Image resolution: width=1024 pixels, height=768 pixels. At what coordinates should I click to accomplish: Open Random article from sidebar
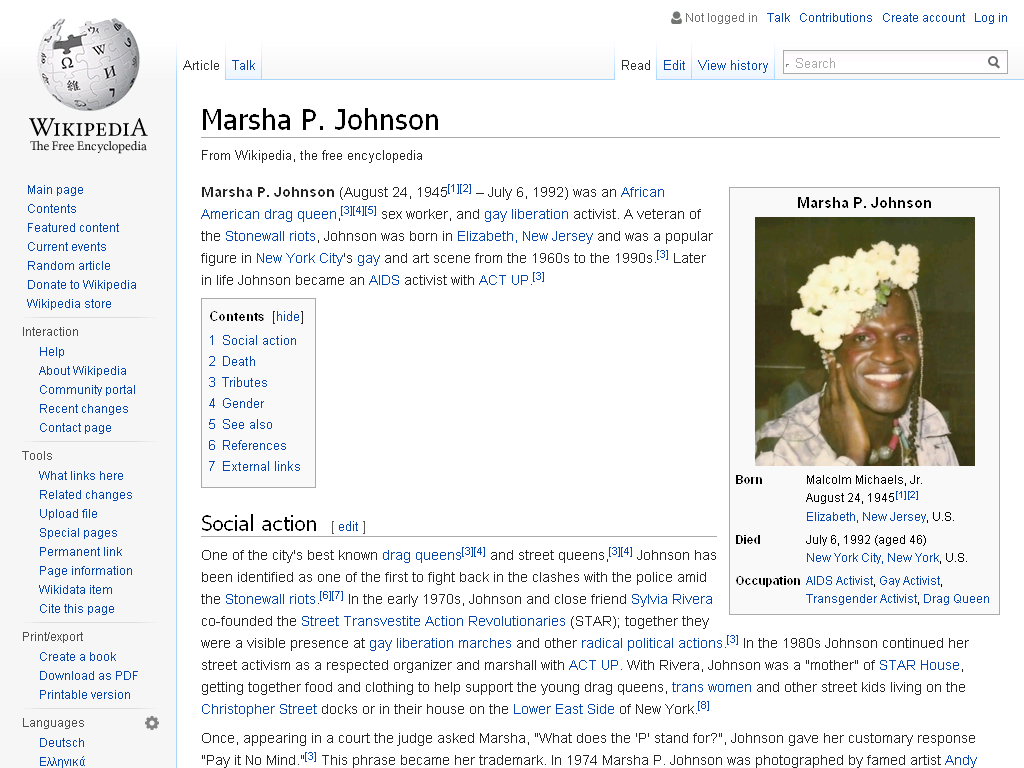(x=69, y=266)
